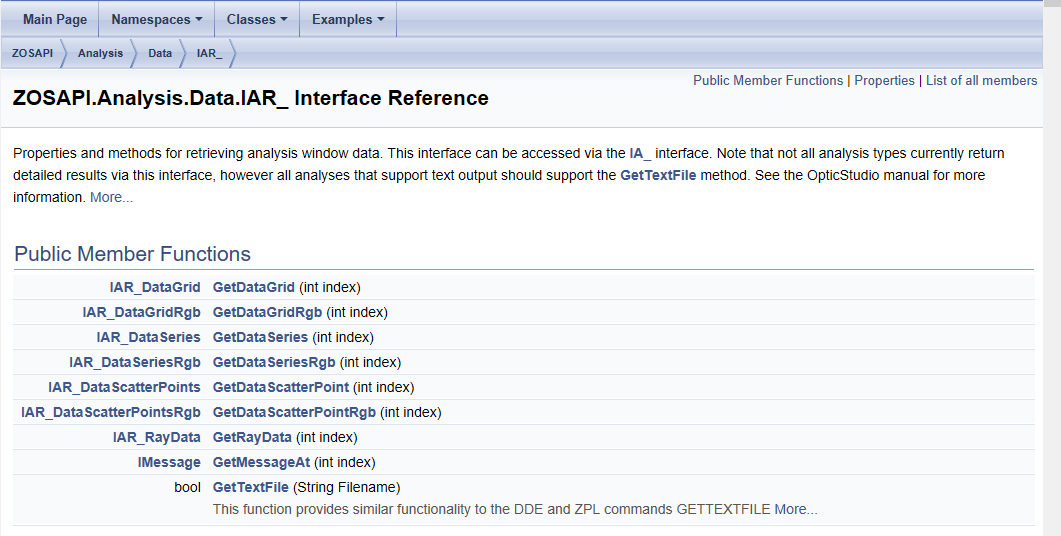This screenshot has height=536, width=1061.
Task: Open the GetDataScatterPoint function link
Action: (281, 387)
